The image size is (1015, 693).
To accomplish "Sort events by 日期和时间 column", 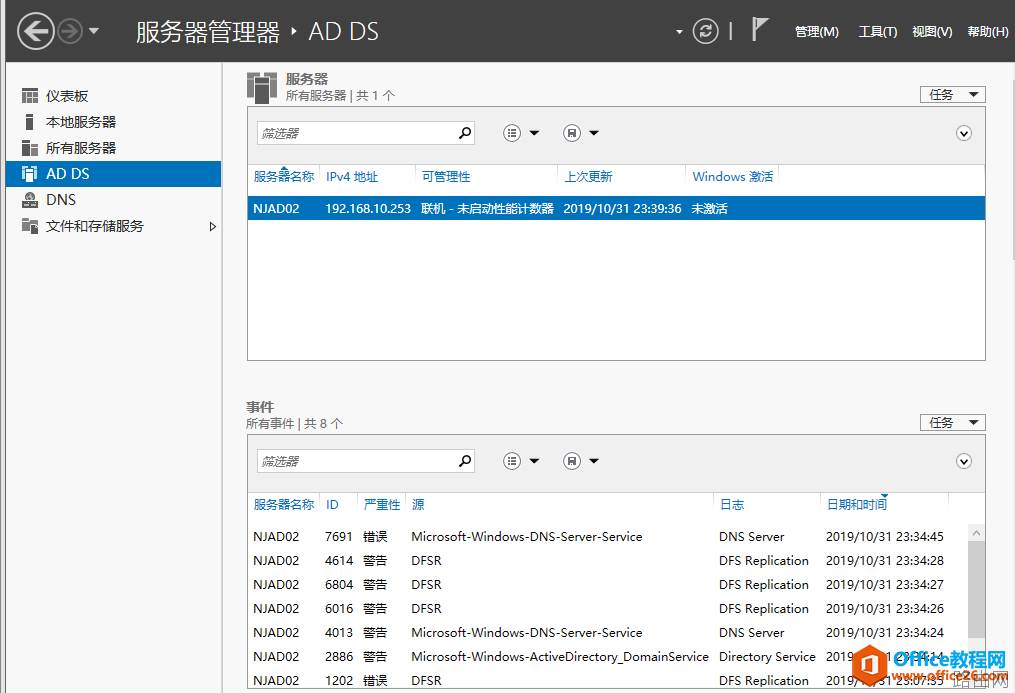I will click(x=857, y=505).
